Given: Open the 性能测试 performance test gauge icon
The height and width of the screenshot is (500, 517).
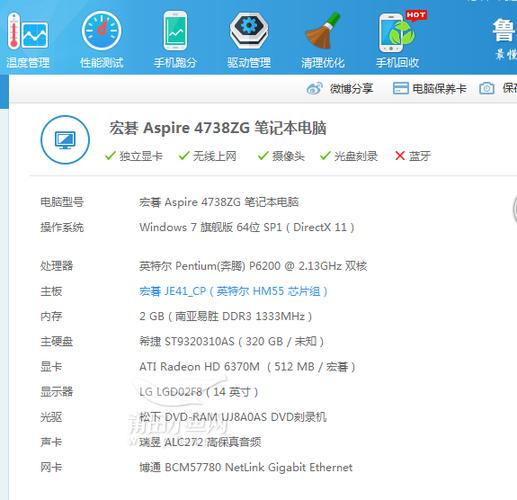Looking at the screenshot, I should [x=102, y=31].
